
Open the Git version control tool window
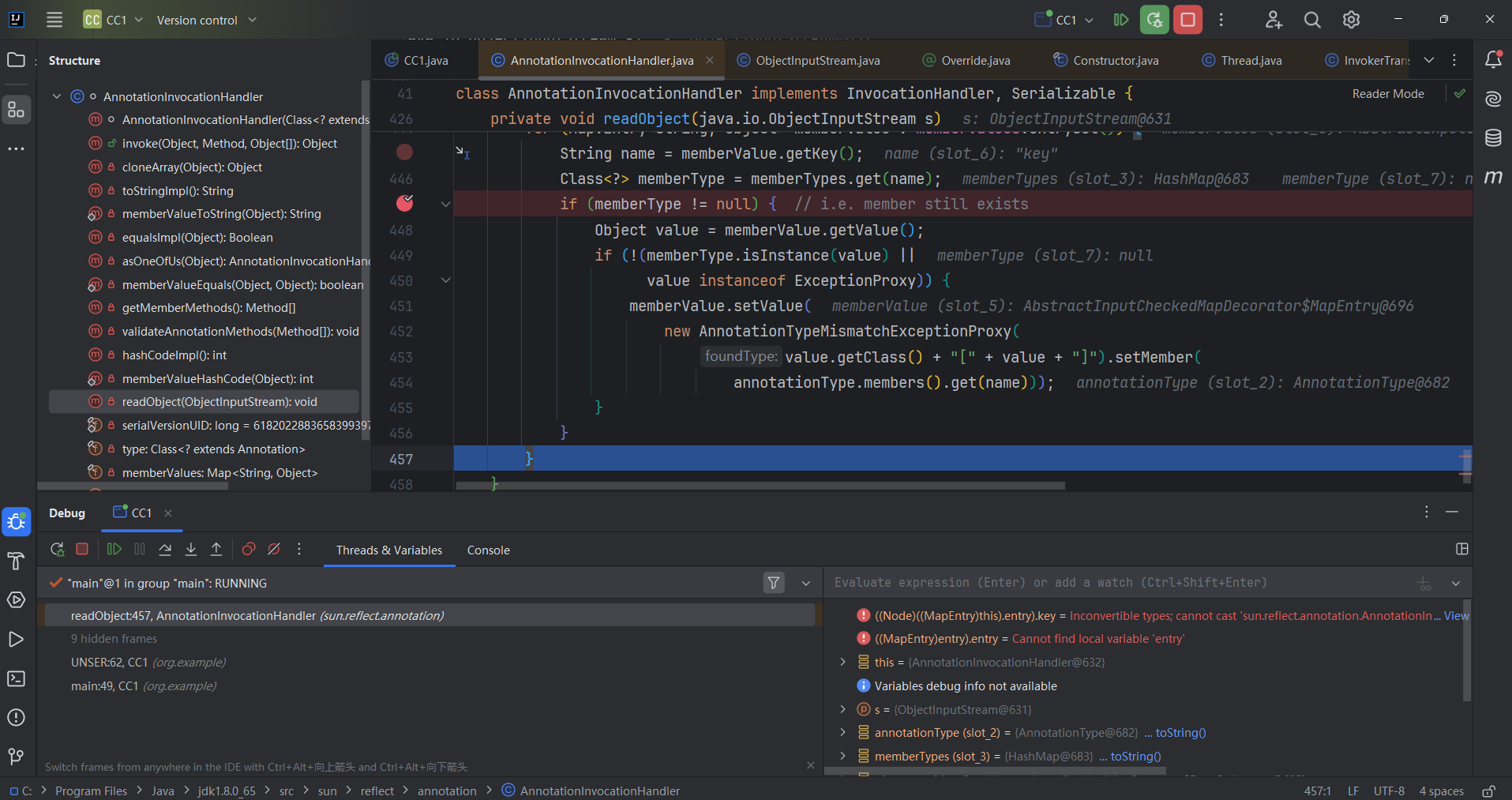16,757
